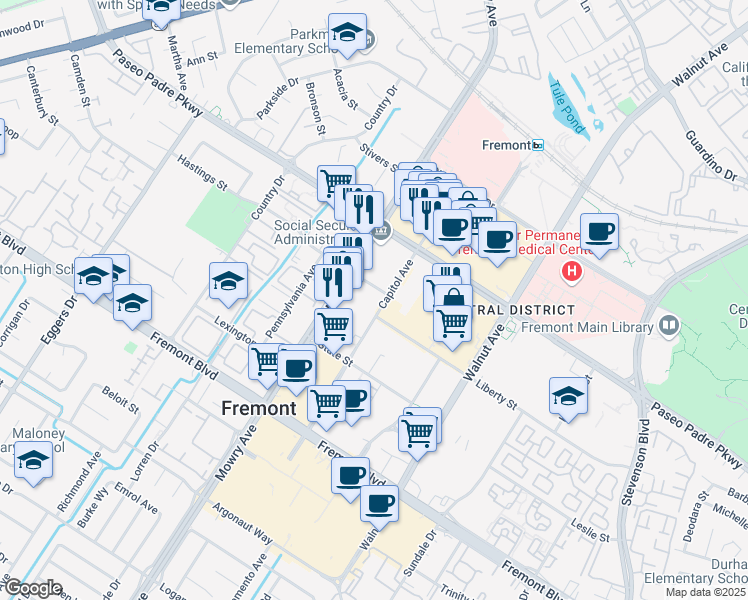Click grocery cart marker right of the Fremont city label
The height and width of the screenshot is (600, 748).
(326, 406)
